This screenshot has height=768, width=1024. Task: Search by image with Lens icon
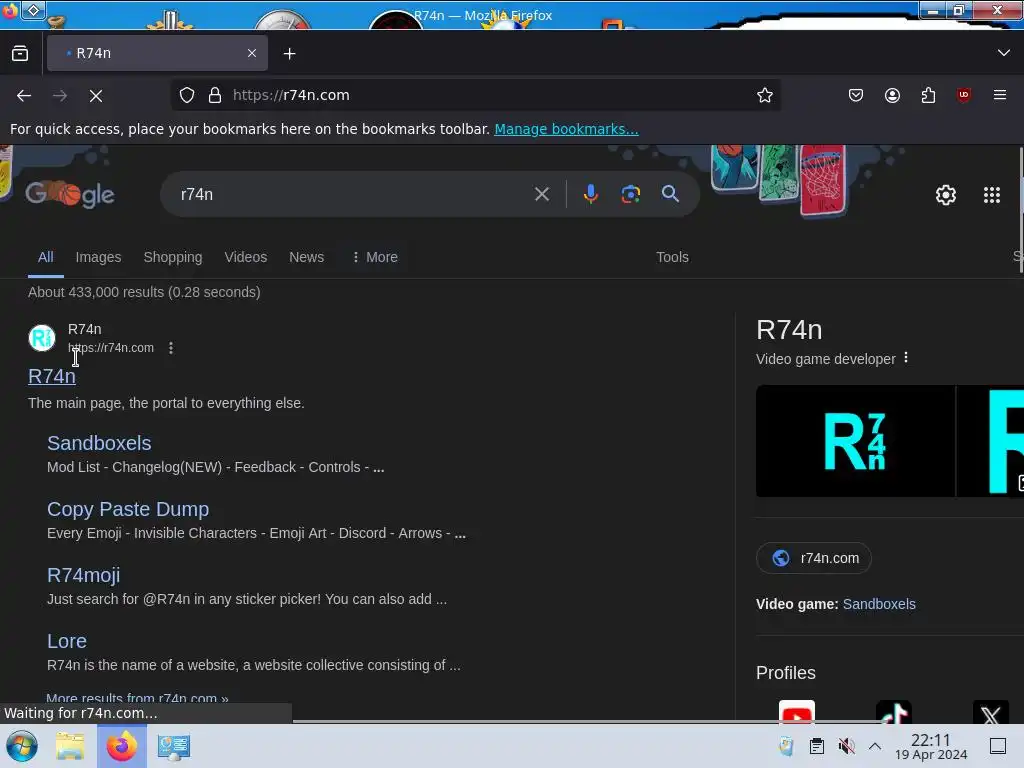click(x=630, y=194)
